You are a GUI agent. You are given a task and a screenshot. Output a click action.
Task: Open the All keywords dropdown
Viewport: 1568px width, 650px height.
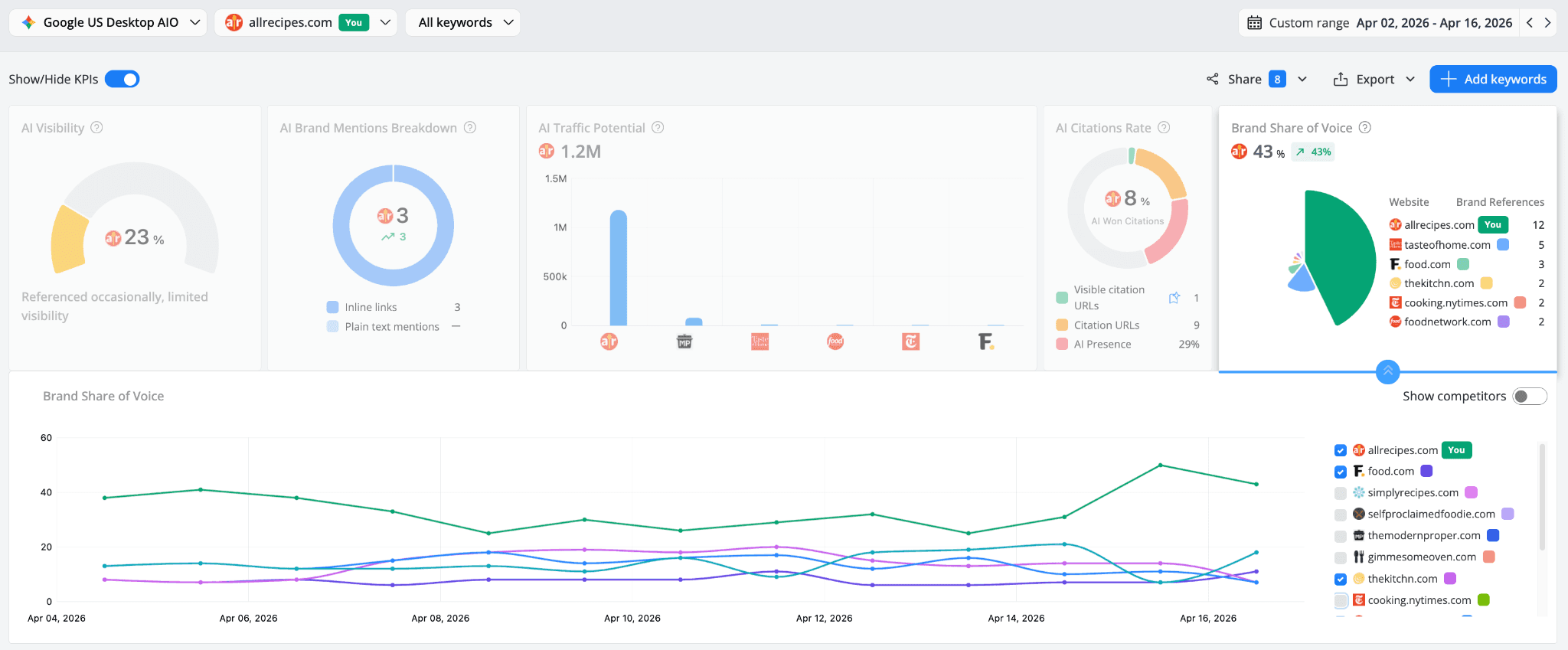pos(462,22)
